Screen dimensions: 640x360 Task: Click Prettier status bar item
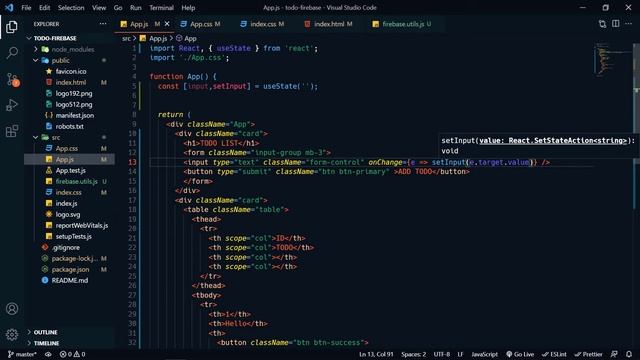(588, 354)
